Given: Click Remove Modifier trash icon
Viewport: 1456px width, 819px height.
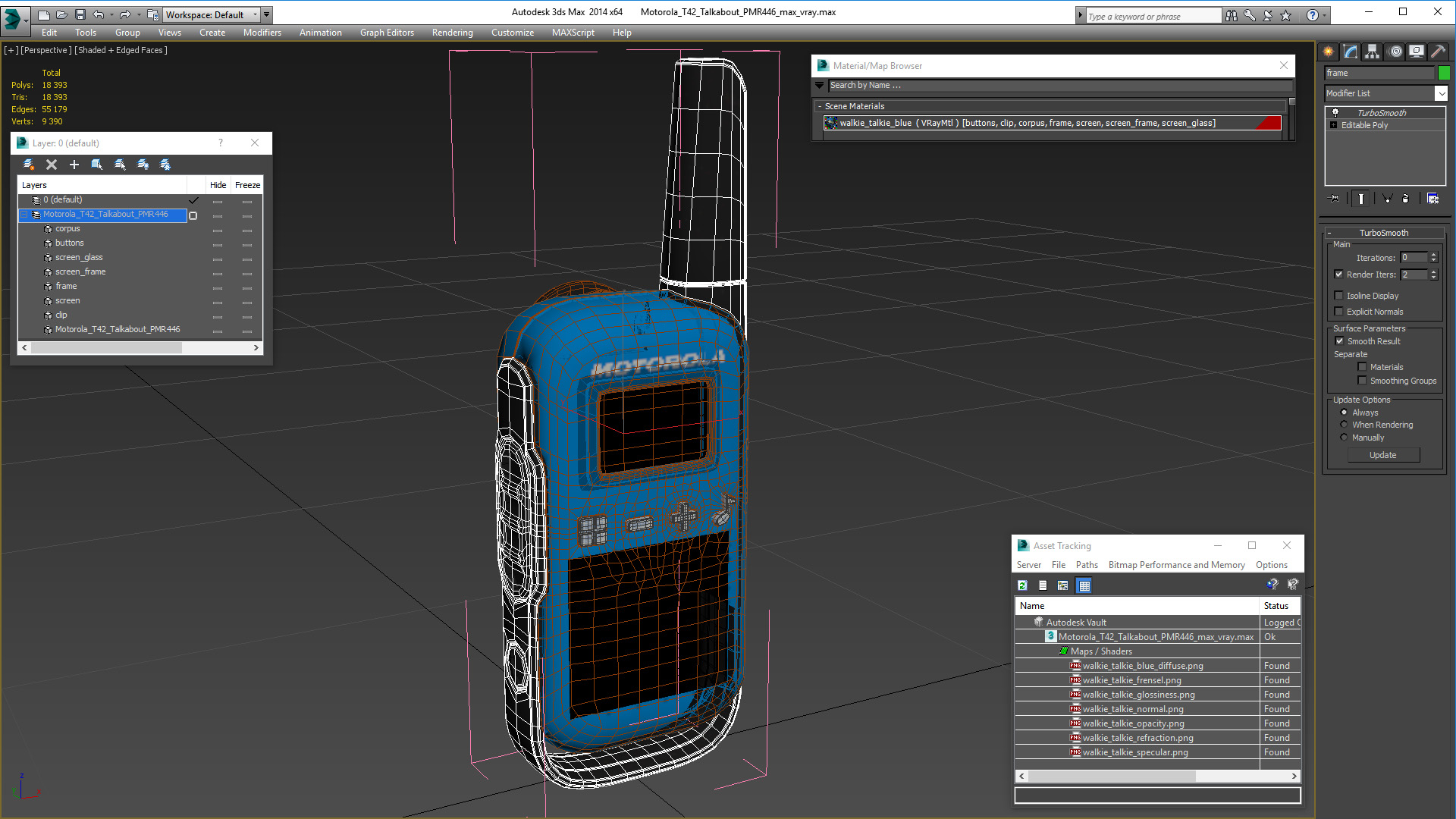Looking at the screenshot, I should click(x=1406, y=199).
